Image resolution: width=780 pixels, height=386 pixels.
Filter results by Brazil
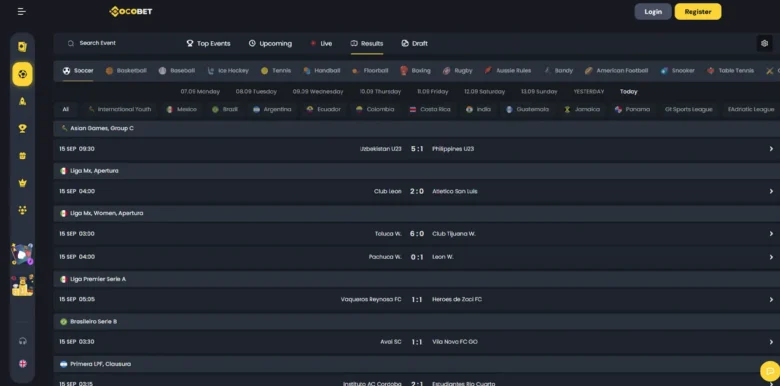tap(225, 109)
